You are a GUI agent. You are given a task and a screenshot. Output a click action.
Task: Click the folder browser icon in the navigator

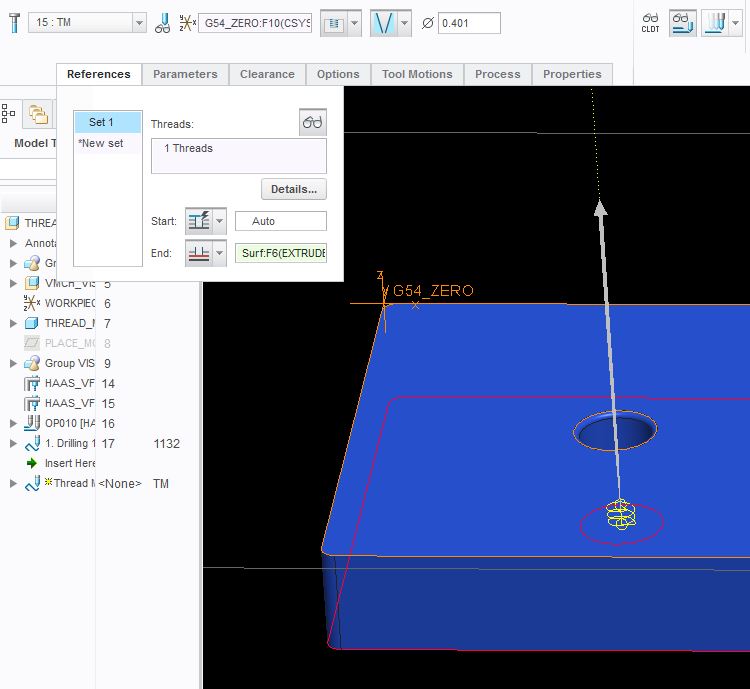(38, 115)
